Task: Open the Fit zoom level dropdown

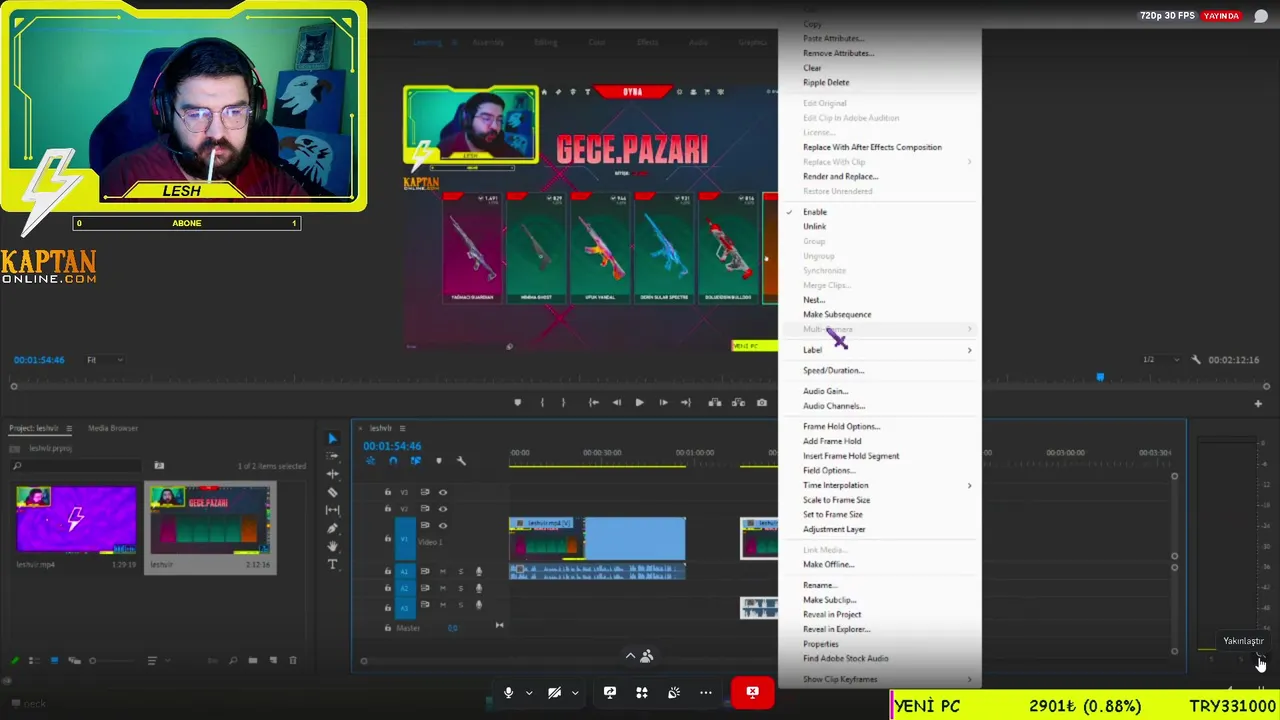Action: [104, 360]
